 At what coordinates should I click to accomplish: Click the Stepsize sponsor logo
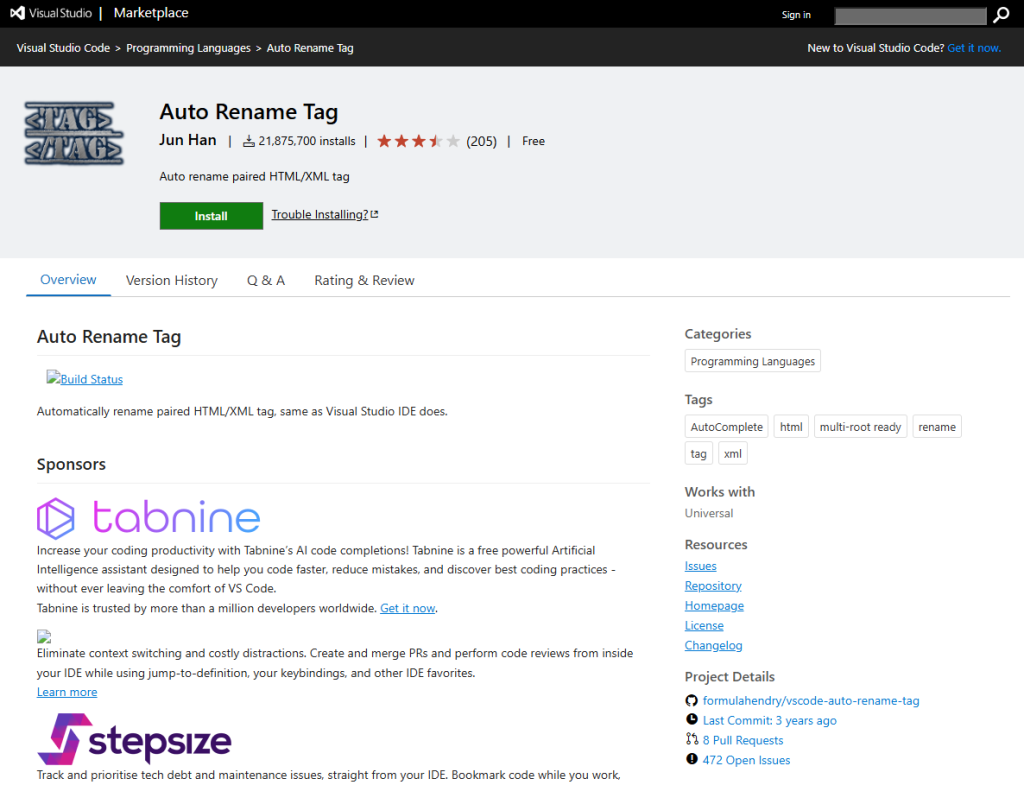134,739
